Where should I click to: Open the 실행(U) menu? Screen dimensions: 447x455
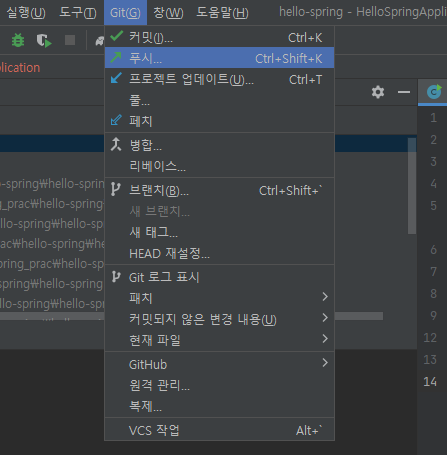tap(26, 13)
